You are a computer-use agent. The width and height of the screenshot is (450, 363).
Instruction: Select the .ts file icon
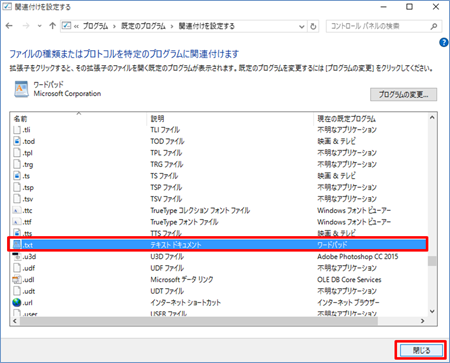(x=17, y=176)
